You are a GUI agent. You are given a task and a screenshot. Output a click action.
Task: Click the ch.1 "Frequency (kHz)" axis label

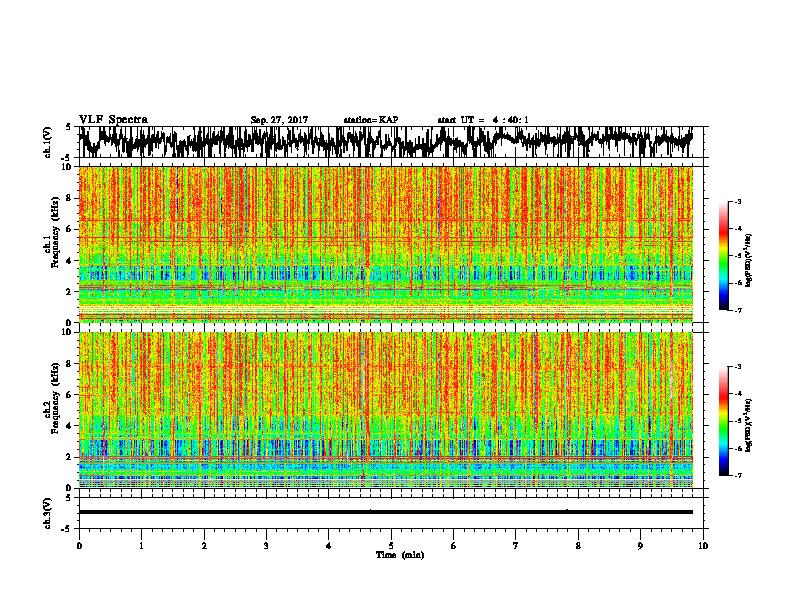(x=55, y=232)
